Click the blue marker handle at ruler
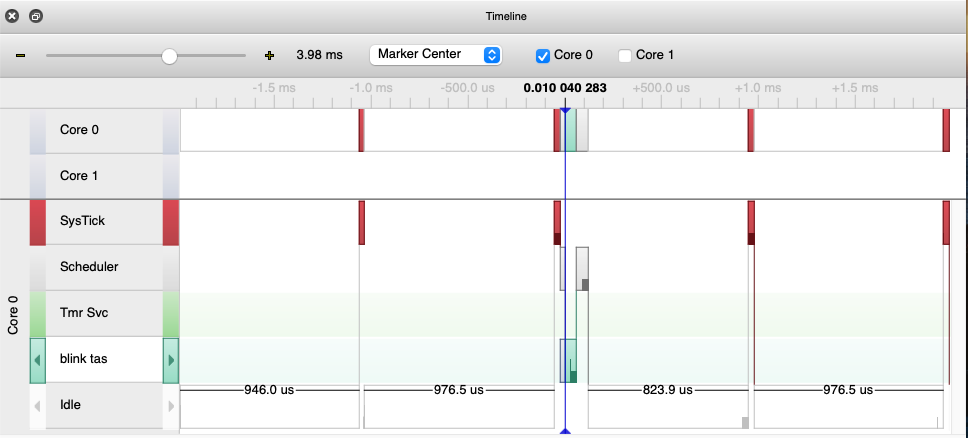968x438 pixels. 565,110
